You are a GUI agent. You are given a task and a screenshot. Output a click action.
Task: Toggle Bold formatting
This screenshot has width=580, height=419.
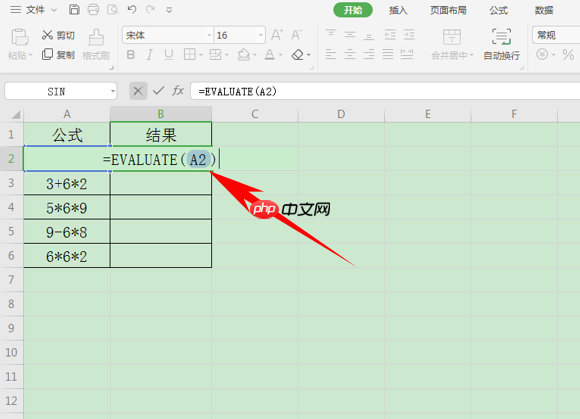click(131, 55)
